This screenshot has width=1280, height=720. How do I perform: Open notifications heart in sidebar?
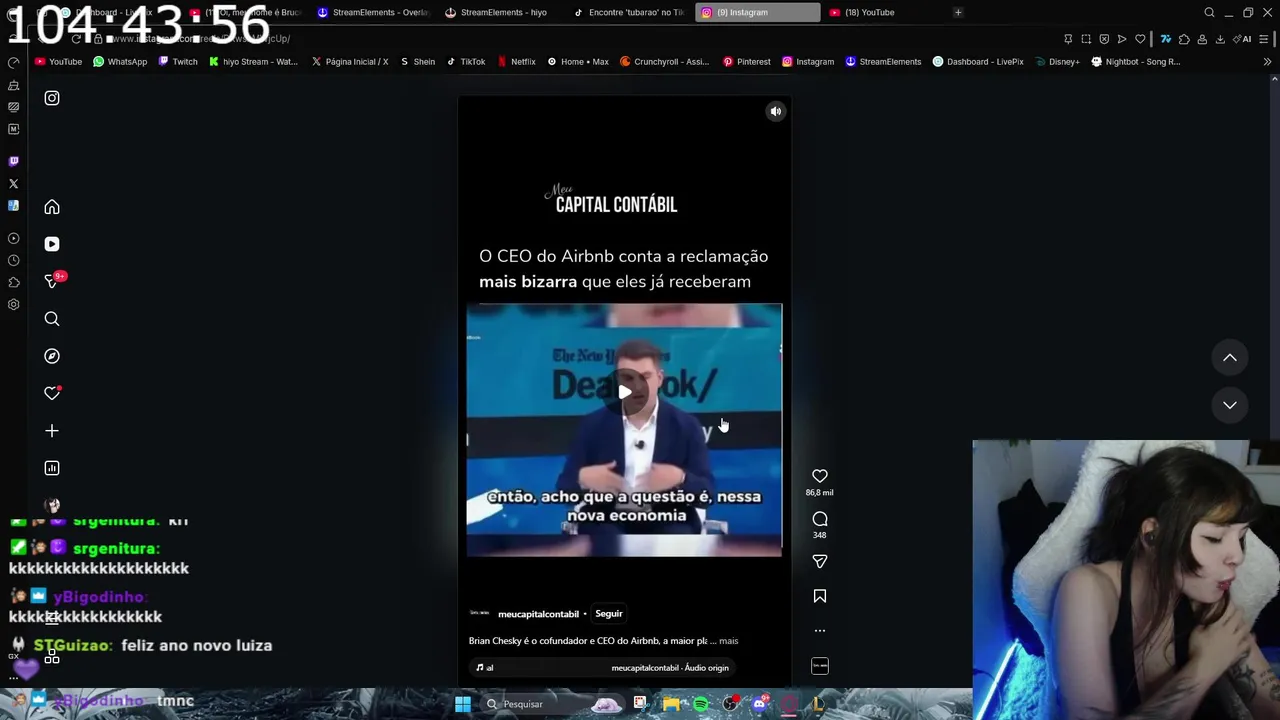52,393
